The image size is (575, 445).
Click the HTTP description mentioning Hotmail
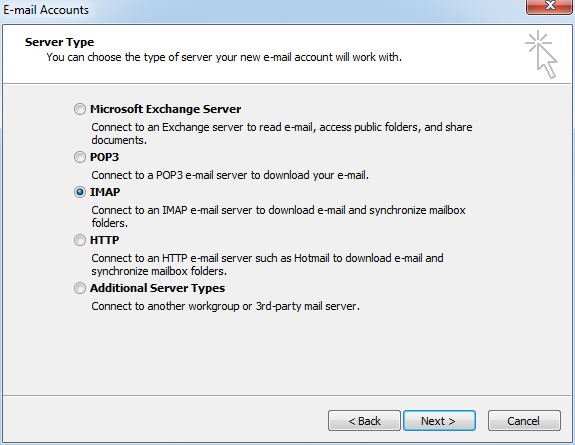coord(267,265)
